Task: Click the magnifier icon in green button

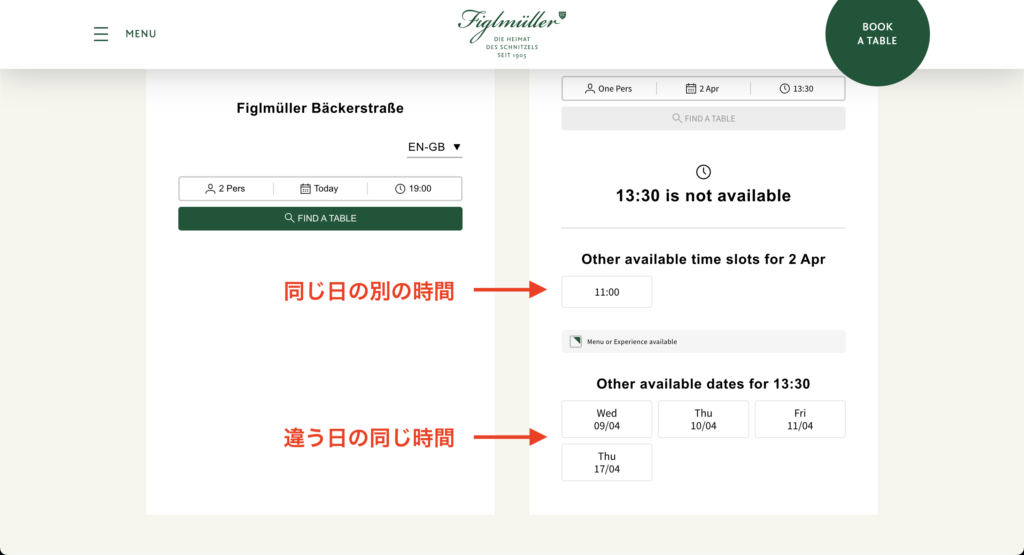Action: [289, 218]
